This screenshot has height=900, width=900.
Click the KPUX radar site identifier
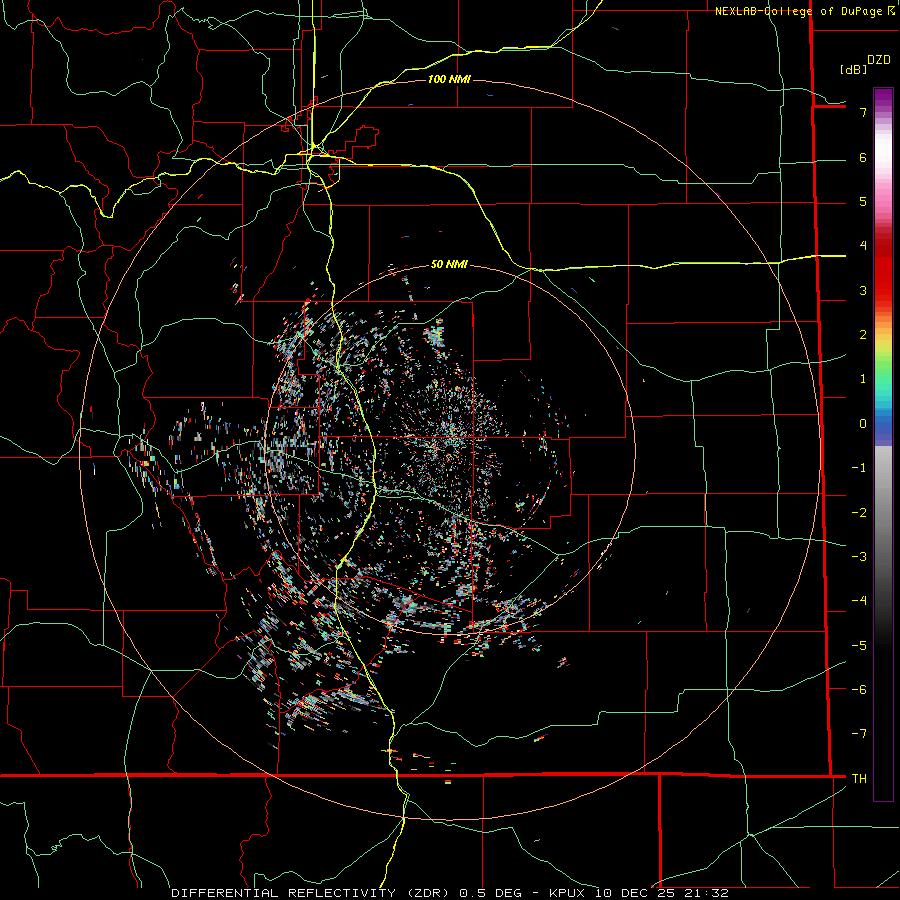(568, 893)
